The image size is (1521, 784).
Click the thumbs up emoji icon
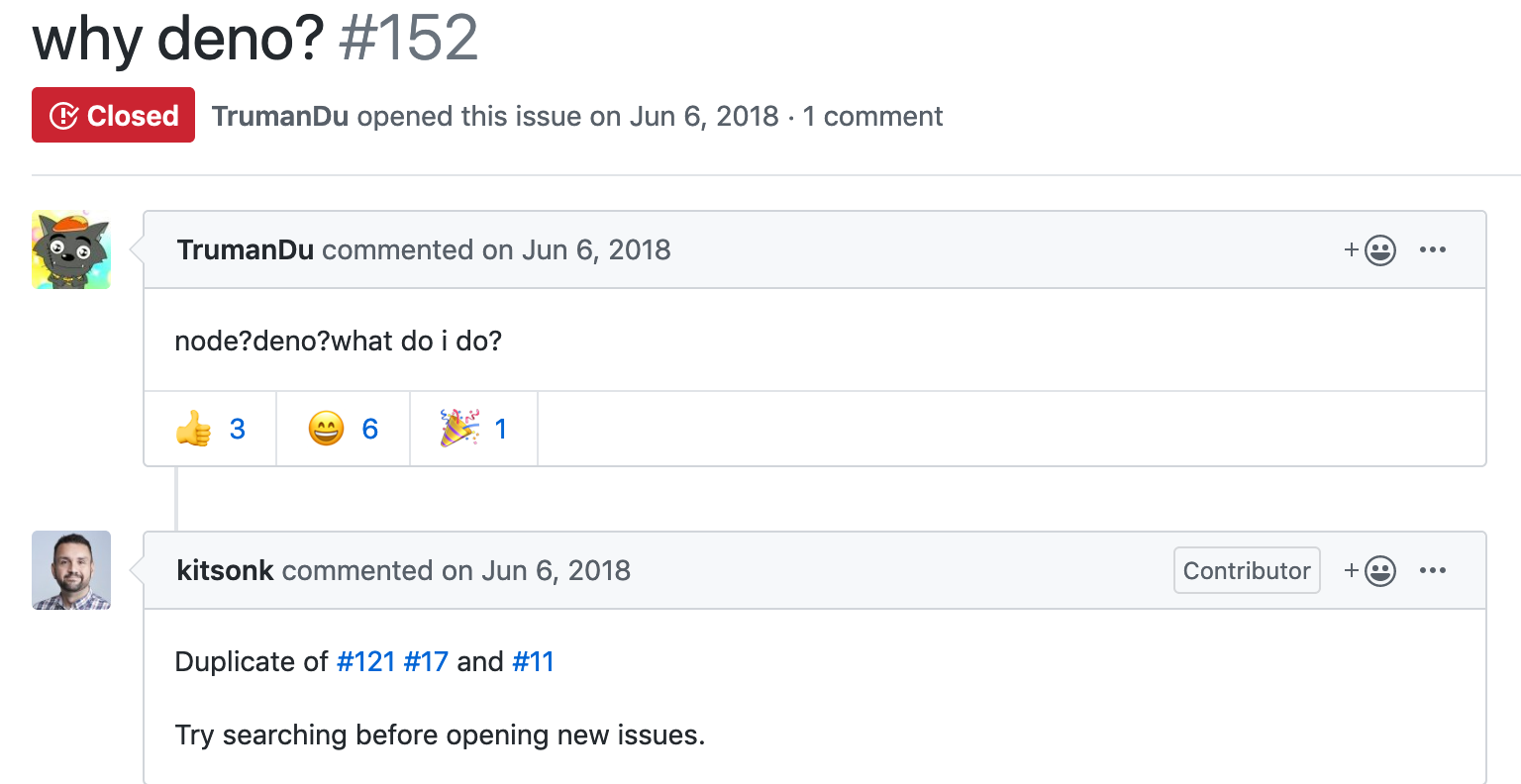coord(194,429)
